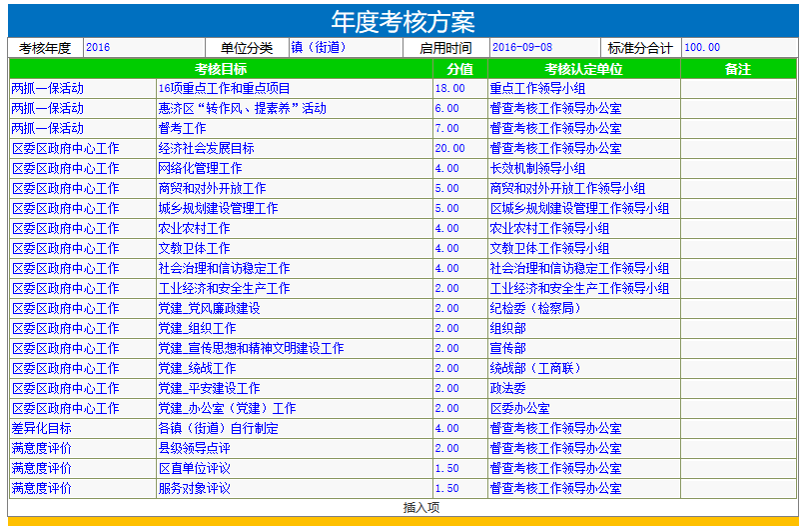Click the 分值 column header
Image resolution: width=803 pixels, height=526 pixels.
[x=460, y=69]
